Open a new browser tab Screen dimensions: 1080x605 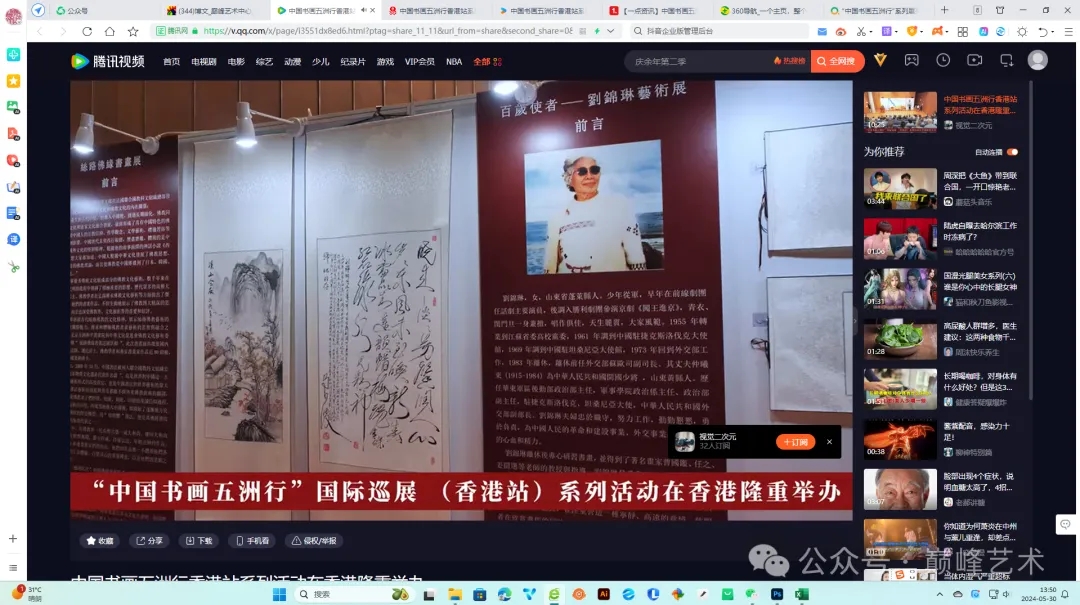pyautogui.click(x=944, y=10)
